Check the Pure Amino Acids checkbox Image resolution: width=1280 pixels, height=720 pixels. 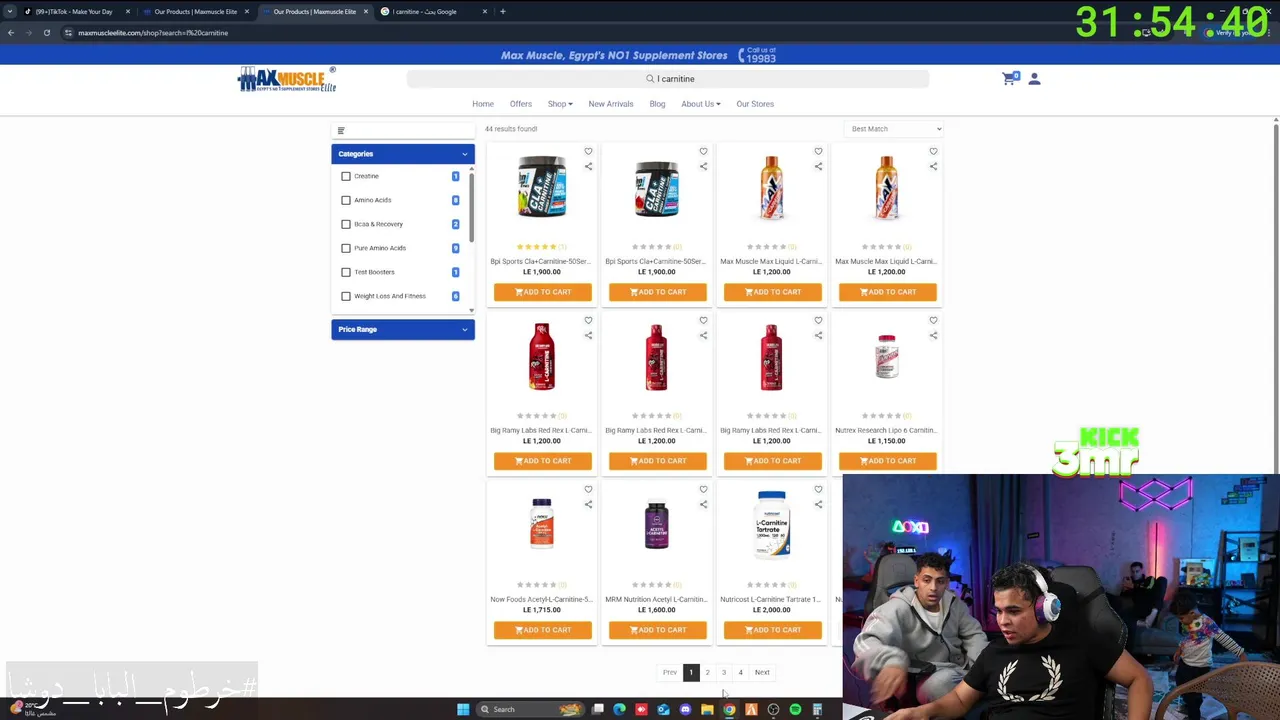346,248
